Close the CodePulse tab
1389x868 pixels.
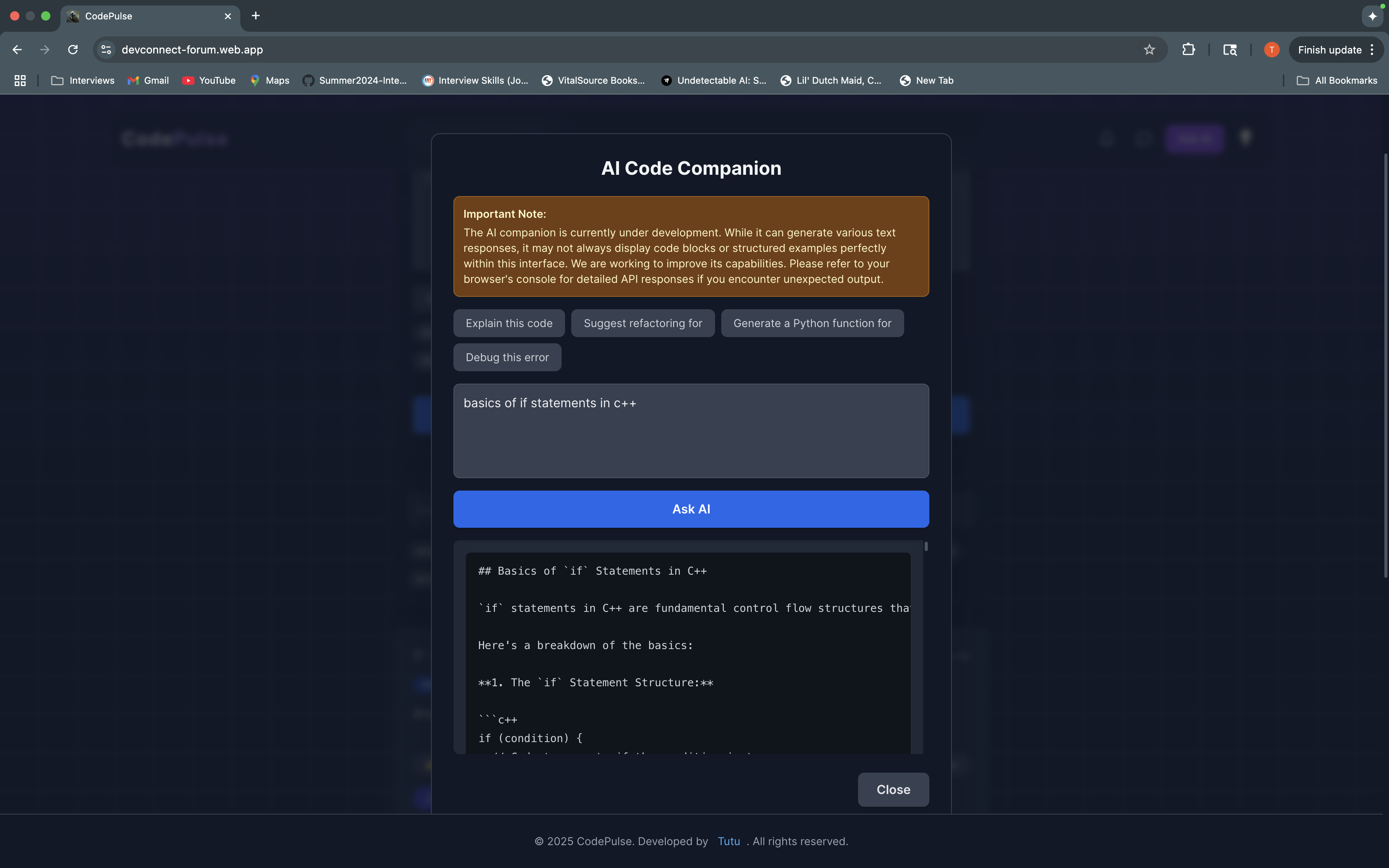[x=228, y=16]
